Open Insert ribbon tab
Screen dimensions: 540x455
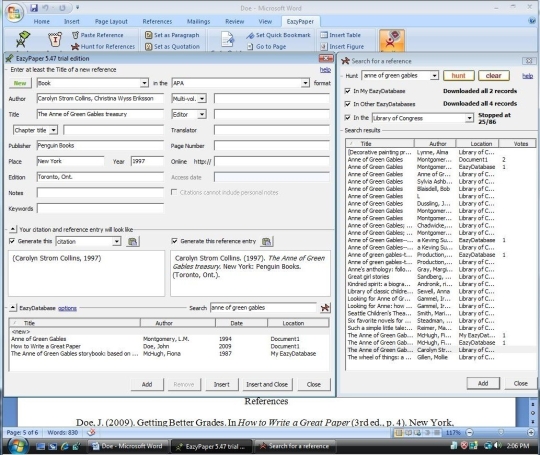click(72, 21)
